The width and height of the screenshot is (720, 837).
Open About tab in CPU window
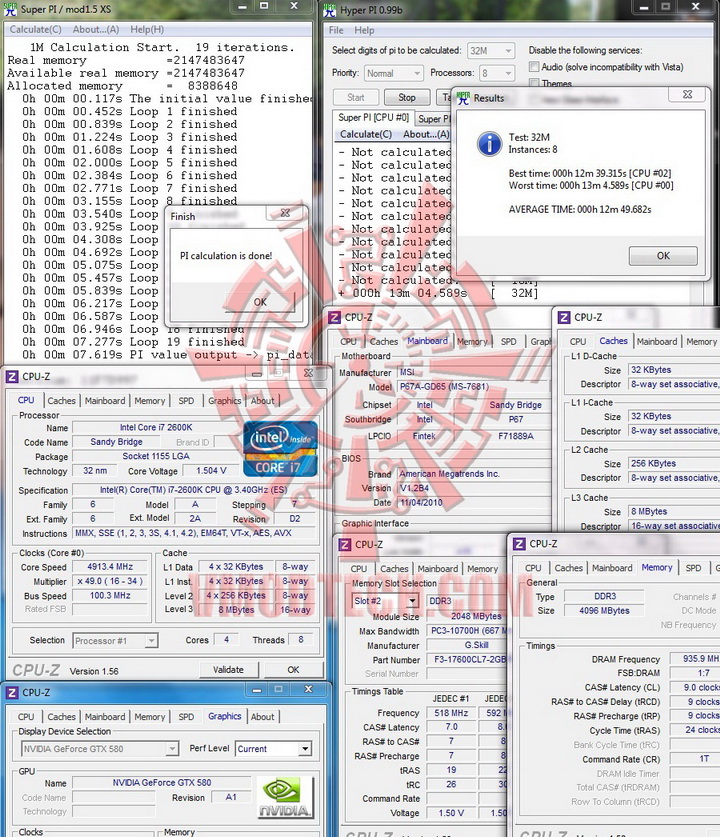(262, 400)
